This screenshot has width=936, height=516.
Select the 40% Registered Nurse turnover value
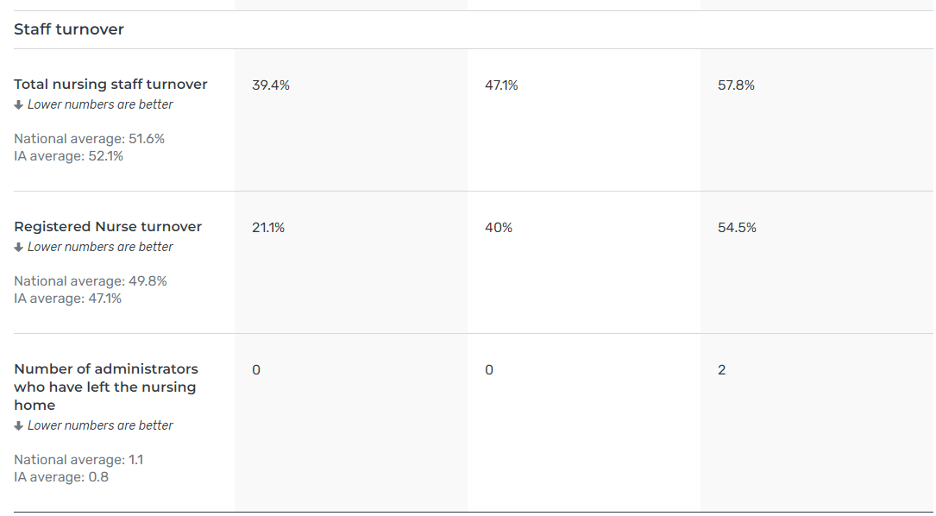(498, 228)
